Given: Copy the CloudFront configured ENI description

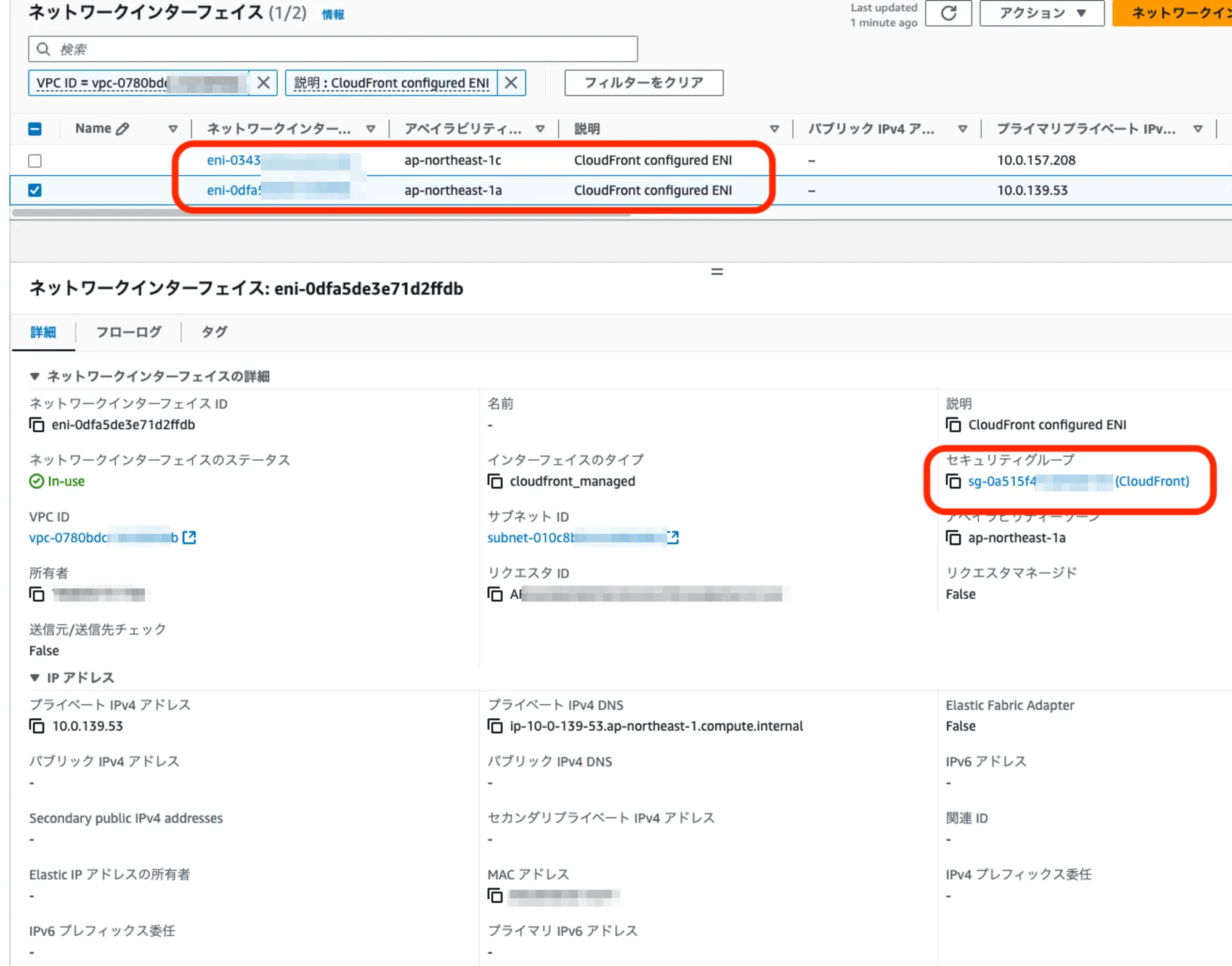Looking at the screenshot, I should click(x=953, y=425).
